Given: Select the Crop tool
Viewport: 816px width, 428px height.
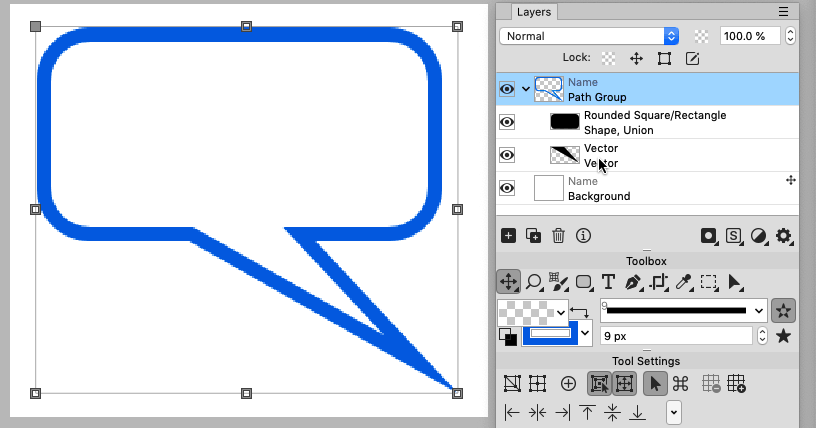Looking at the screenshot, I should pyautogui.click(x=659, y=282).
